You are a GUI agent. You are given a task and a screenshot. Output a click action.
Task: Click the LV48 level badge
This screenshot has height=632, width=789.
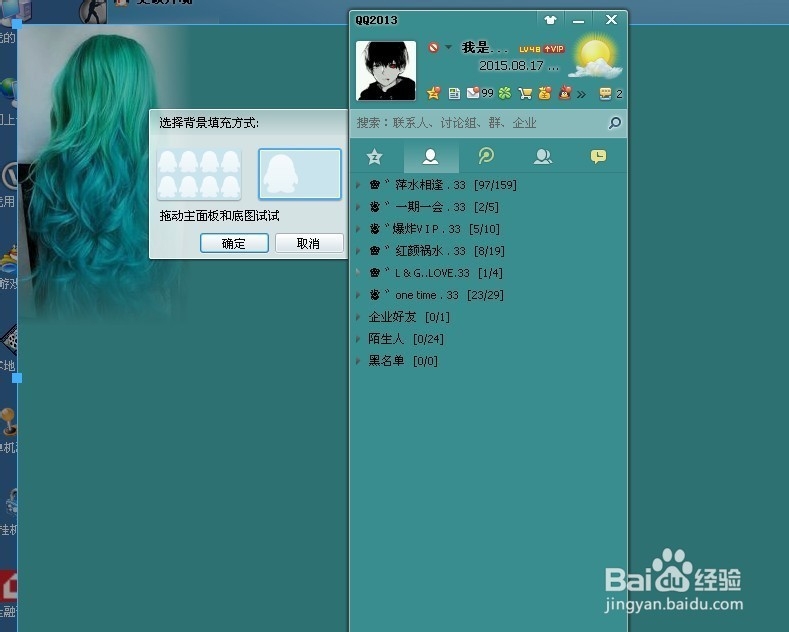click(x=530, y=49)
